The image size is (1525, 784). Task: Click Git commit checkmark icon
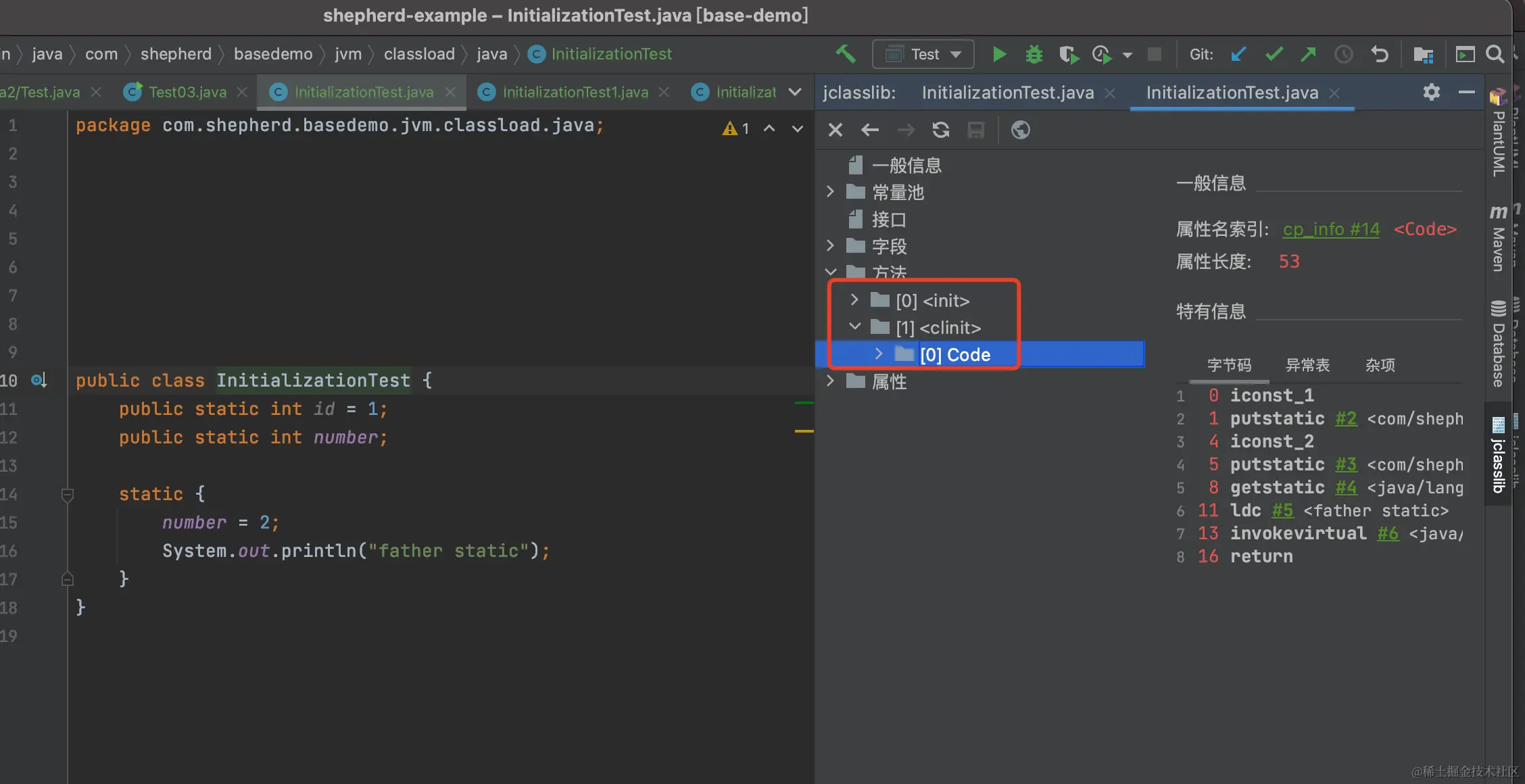[x=1274, y=54]
